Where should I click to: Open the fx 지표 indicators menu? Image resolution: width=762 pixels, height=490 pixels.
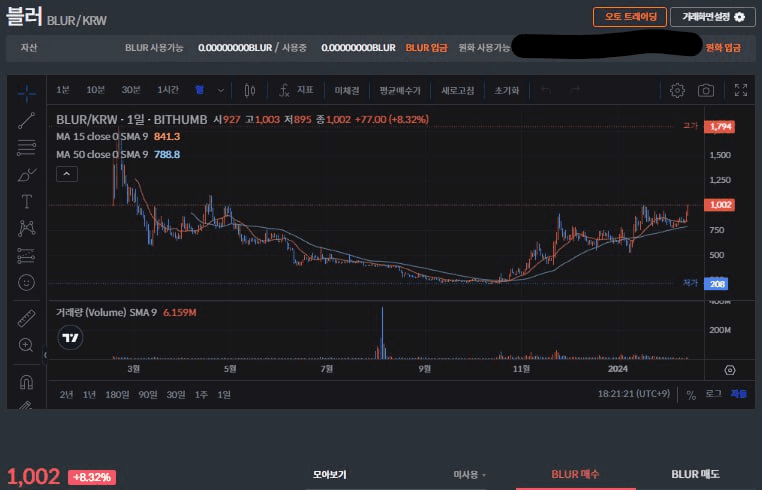point(296,90)
